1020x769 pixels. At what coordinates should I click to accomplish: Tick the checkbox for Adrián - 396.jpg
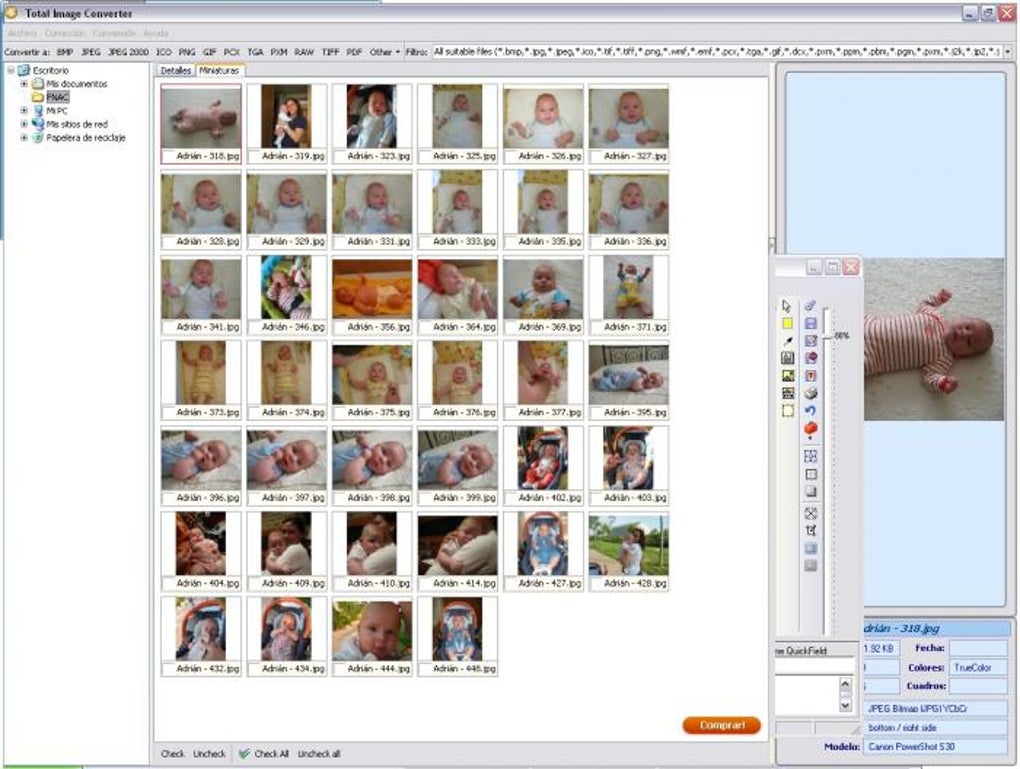[168, 498]
